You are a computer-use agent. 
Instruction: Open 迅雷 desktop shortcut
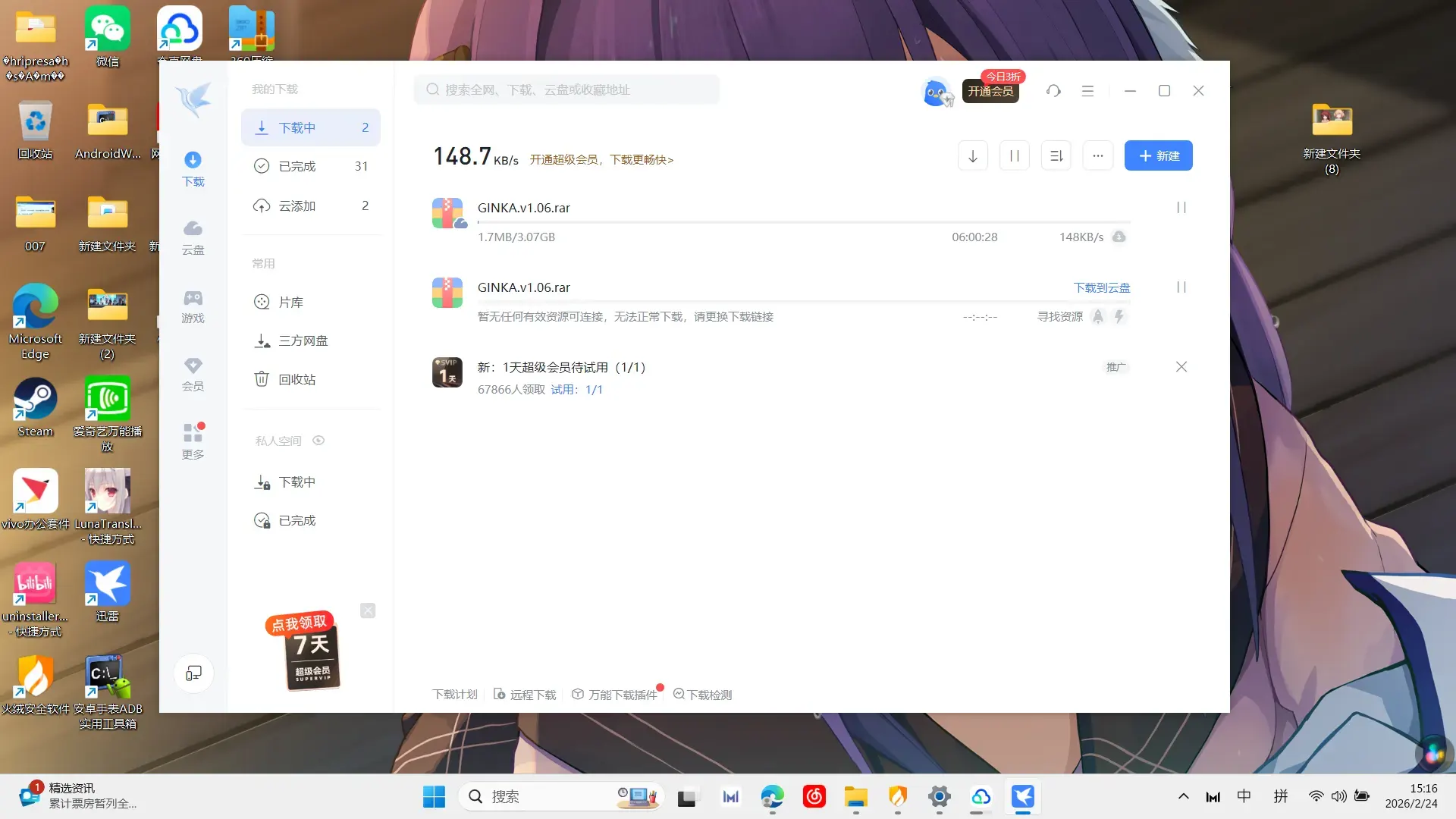[108, 592]
